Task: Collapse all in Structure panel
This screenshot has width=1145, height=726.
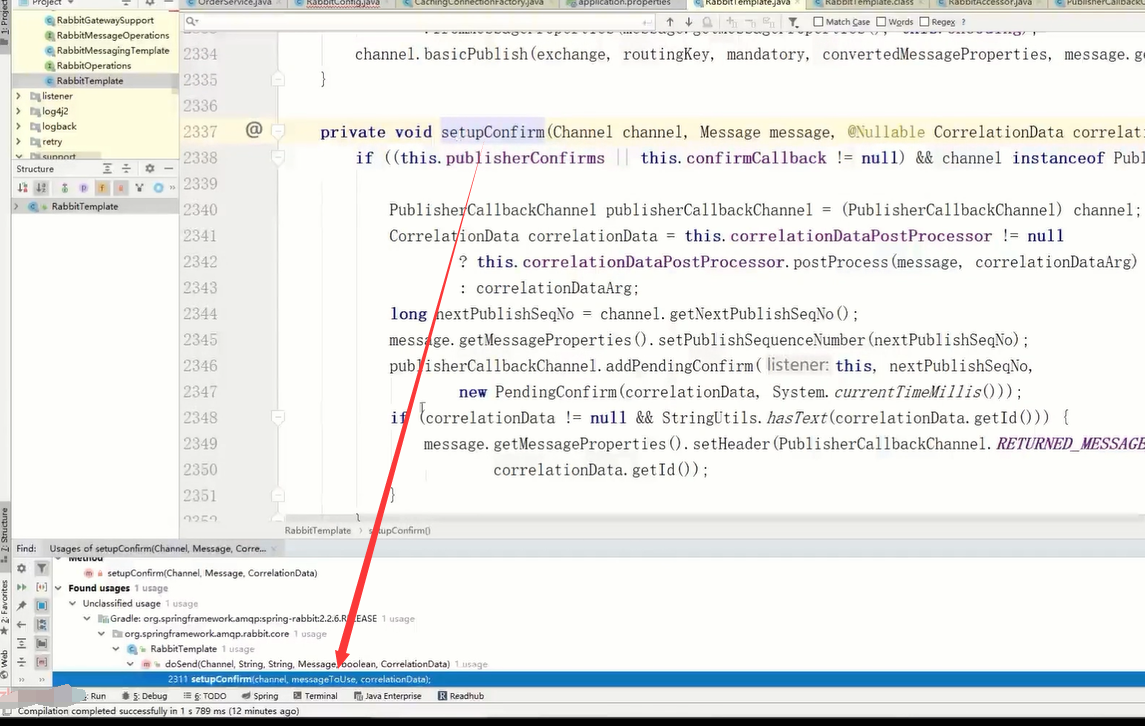Action: [126, 169]
